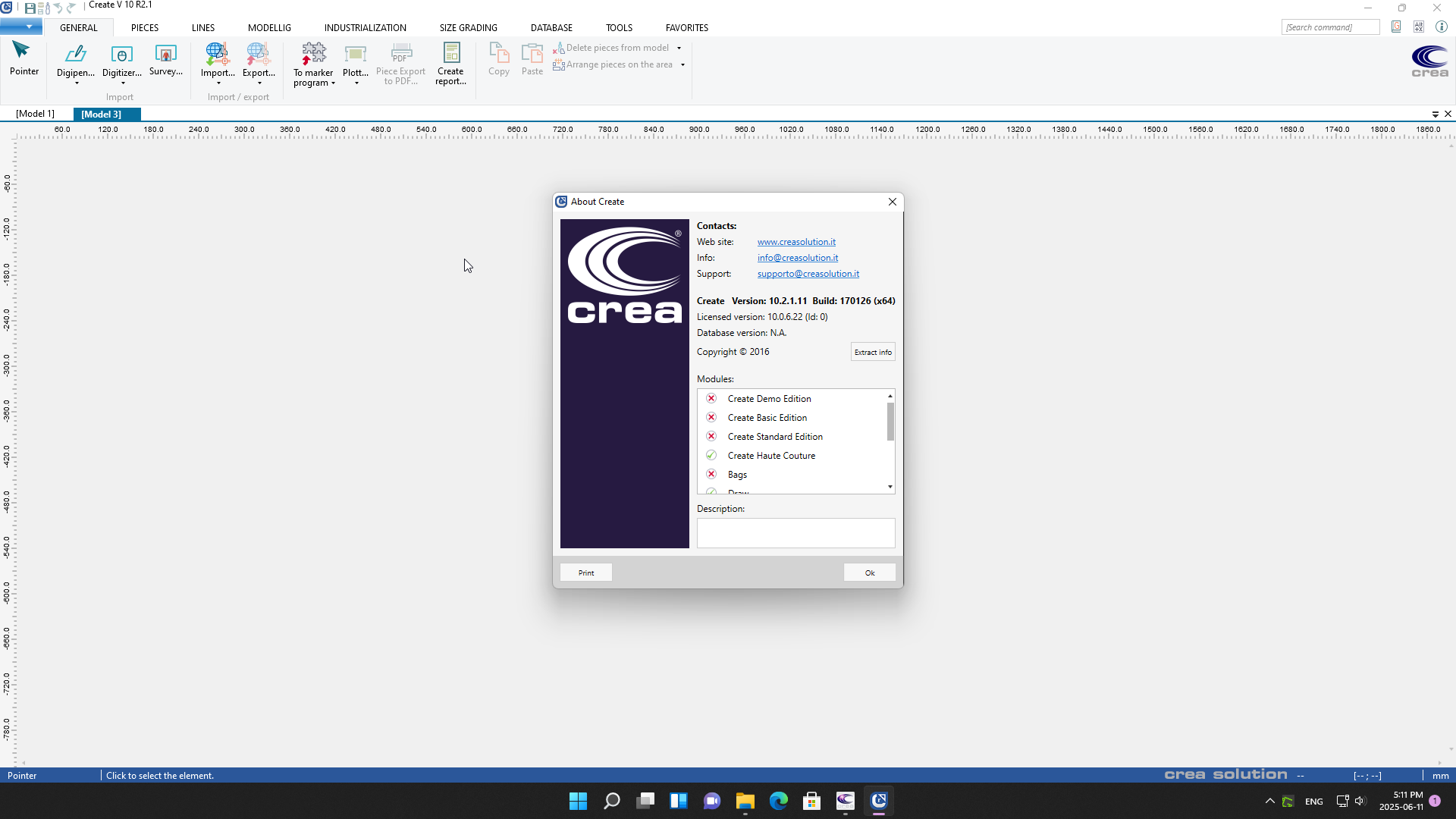Click the Plotter icon in ribbon
The width and height of the screenshot is (1456, 819).
(x=355, y=54)
